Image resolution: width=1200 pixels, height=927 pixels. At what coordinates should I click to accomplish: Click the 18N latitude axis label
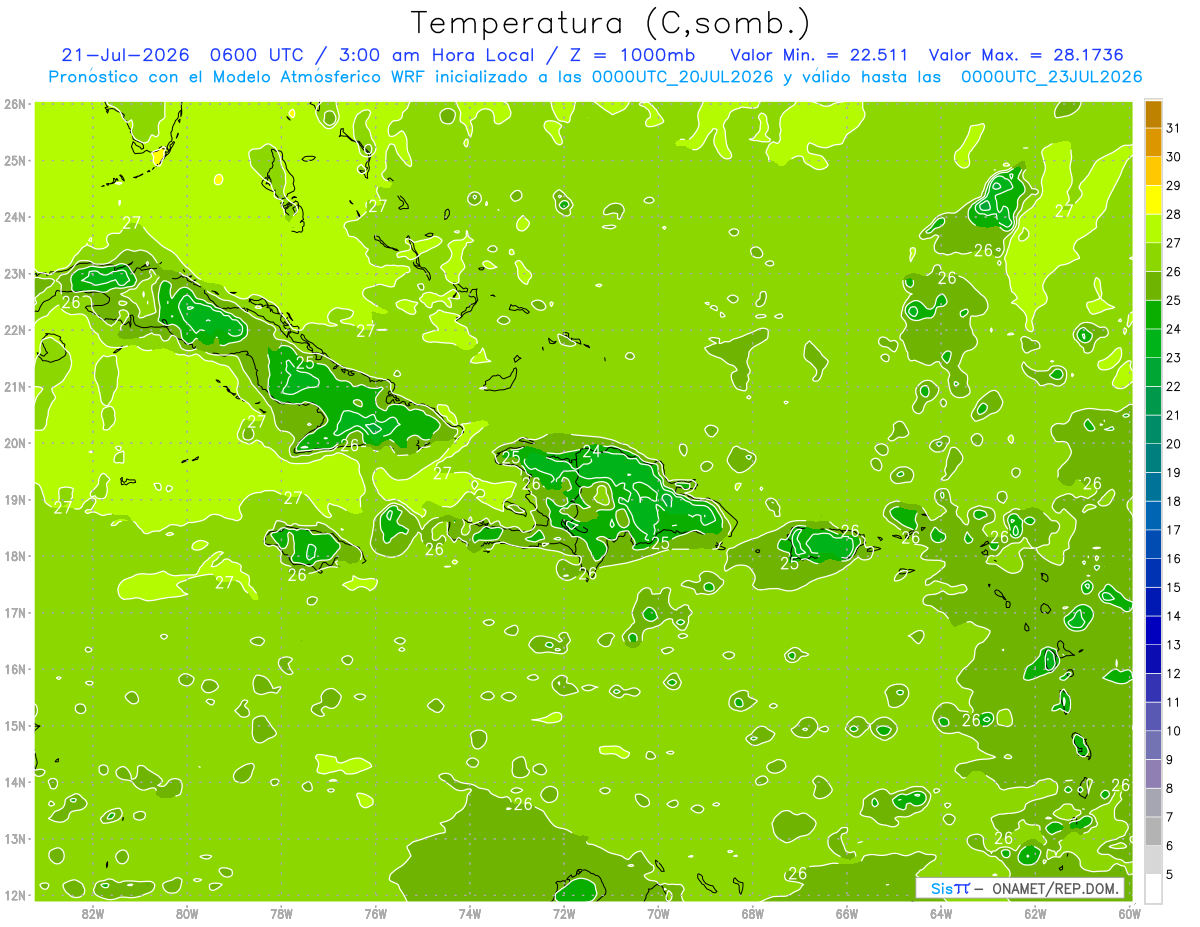coord(15,556)
